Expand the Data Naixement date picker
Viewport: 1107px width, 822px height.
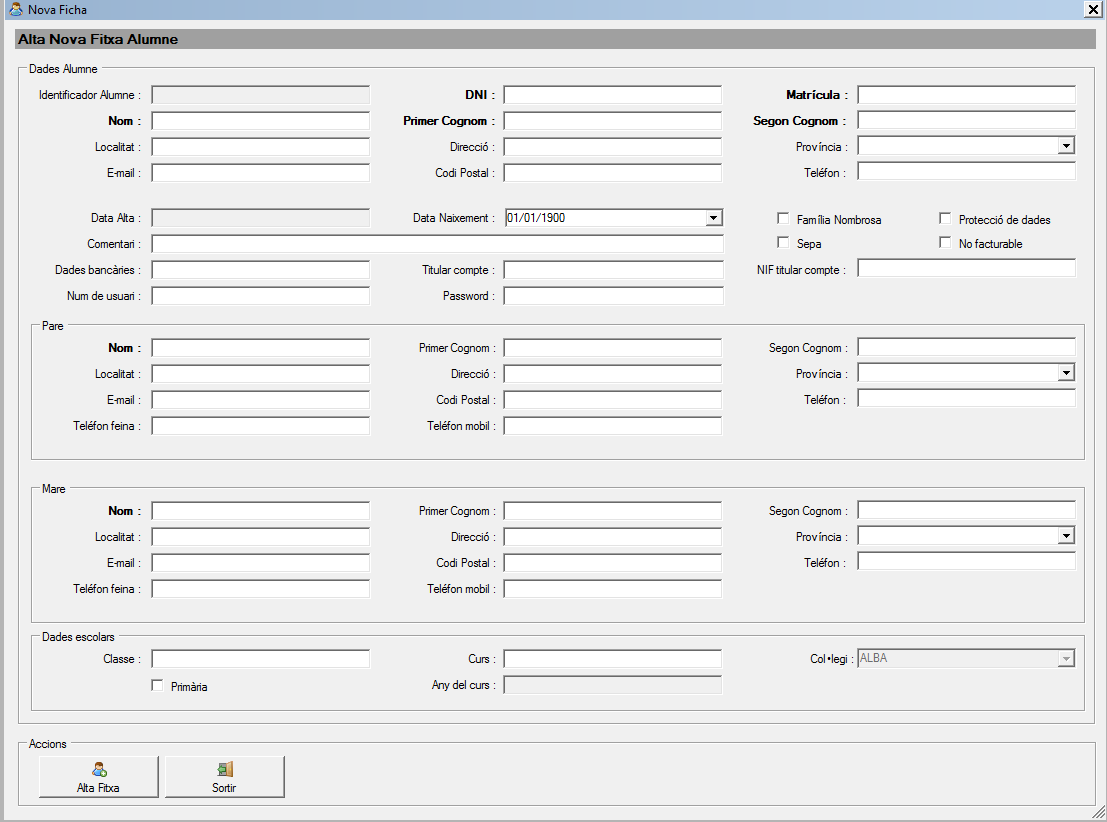(713, 218)
